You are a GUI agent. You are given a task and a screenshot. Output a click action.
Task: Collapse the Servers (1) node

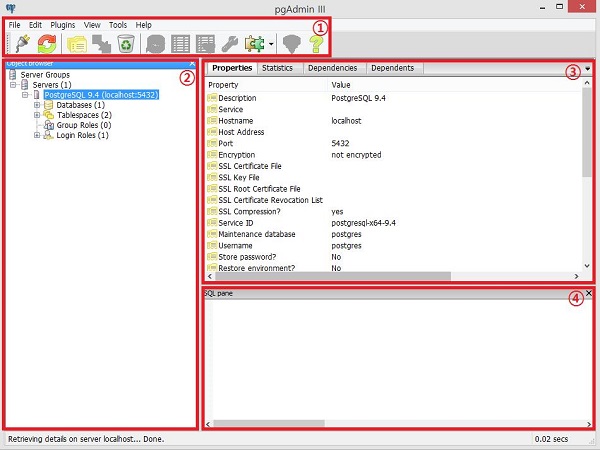click(13, 85)
